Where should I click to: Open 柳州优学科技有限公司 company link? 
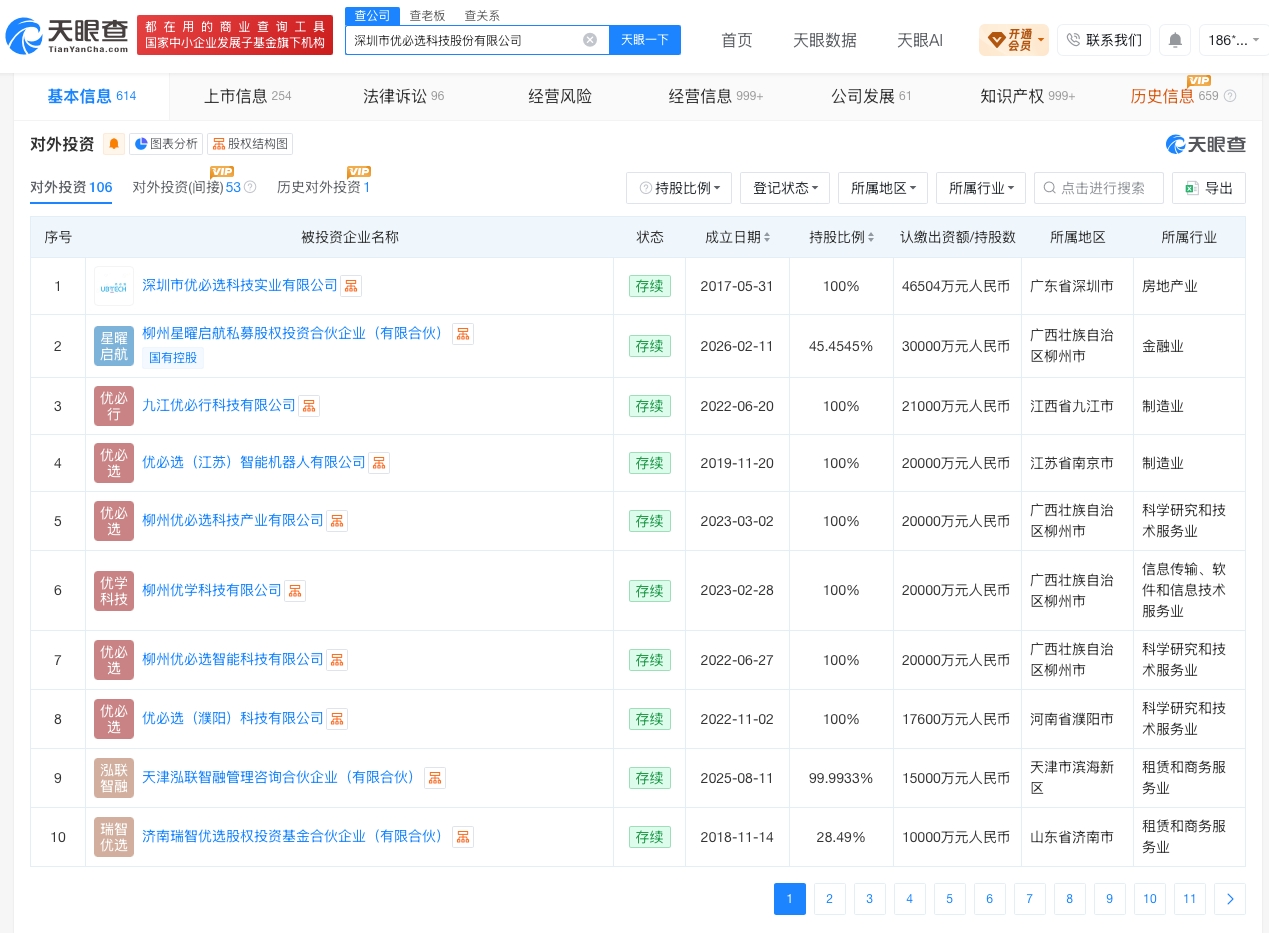(212, 591)
